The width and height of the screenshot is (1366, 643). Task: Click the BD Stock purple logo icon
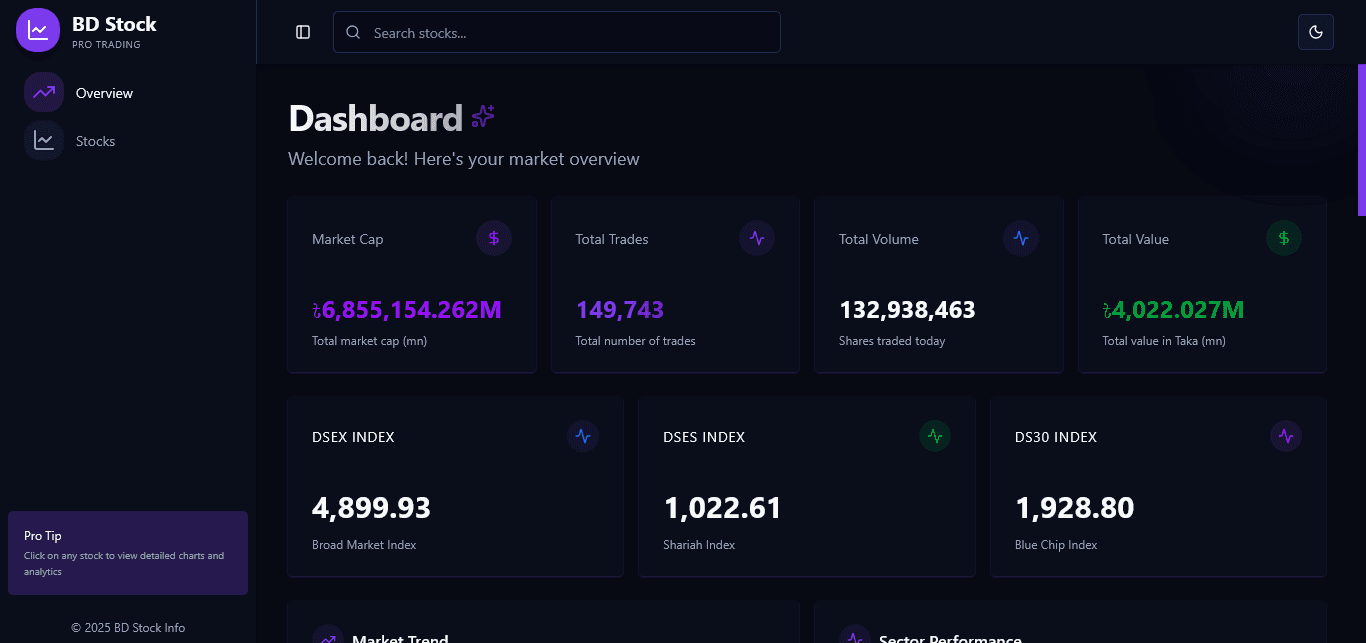click(x=38, y=29)
